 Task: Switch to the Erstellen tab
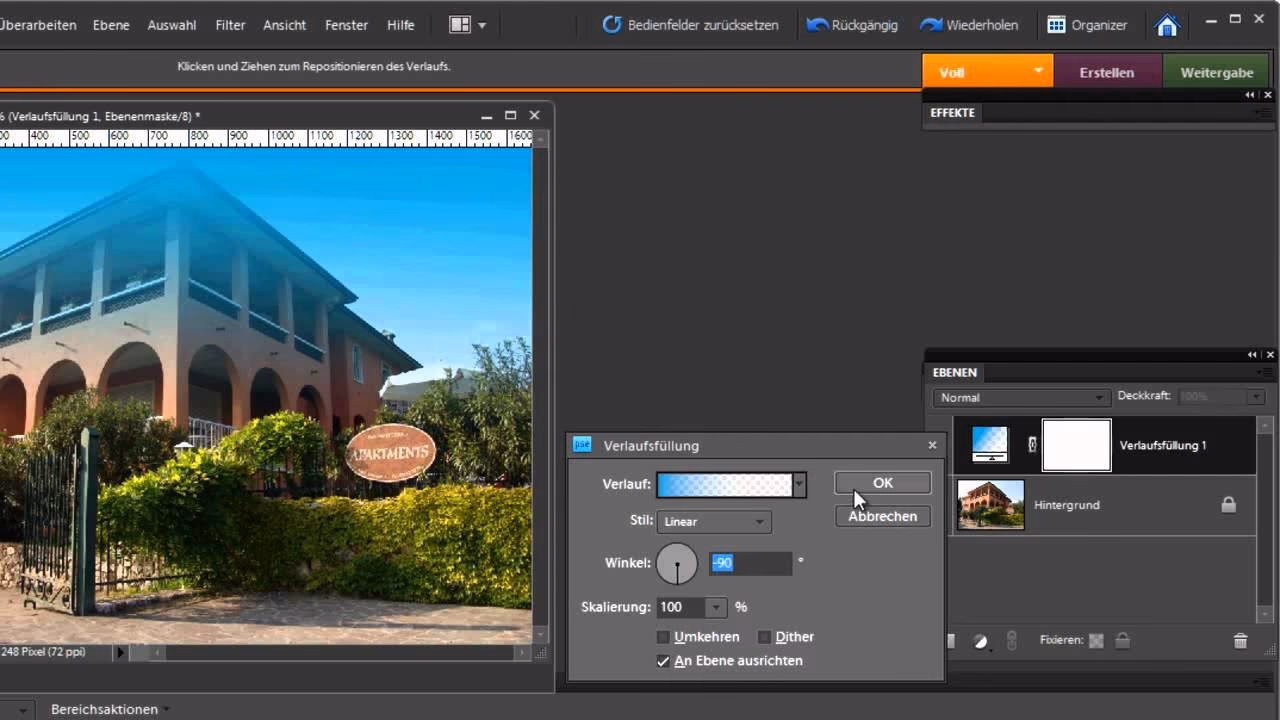[1107, 72]
